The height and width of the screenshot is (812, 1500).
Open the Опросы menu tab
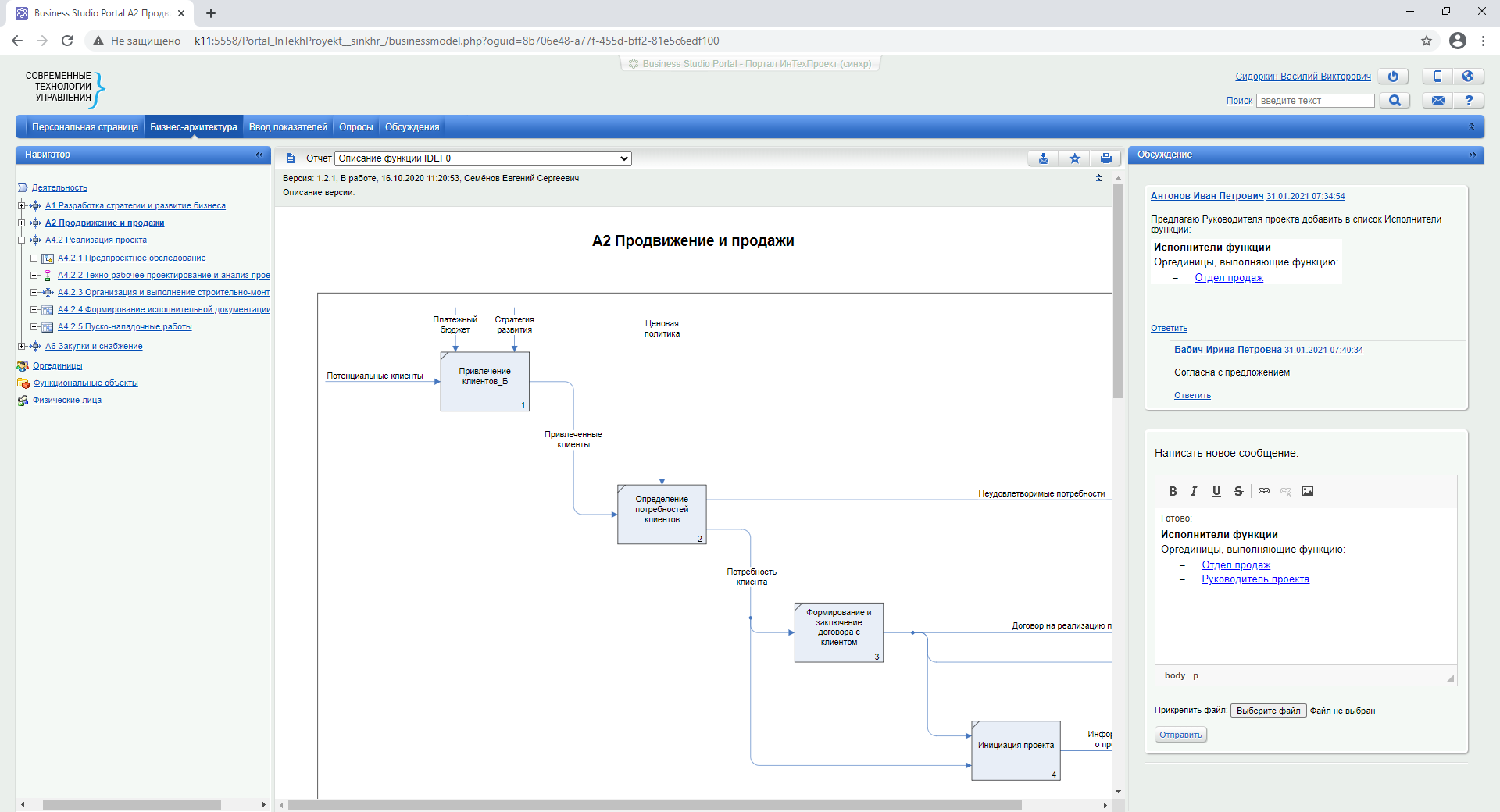tap(355, 127)
